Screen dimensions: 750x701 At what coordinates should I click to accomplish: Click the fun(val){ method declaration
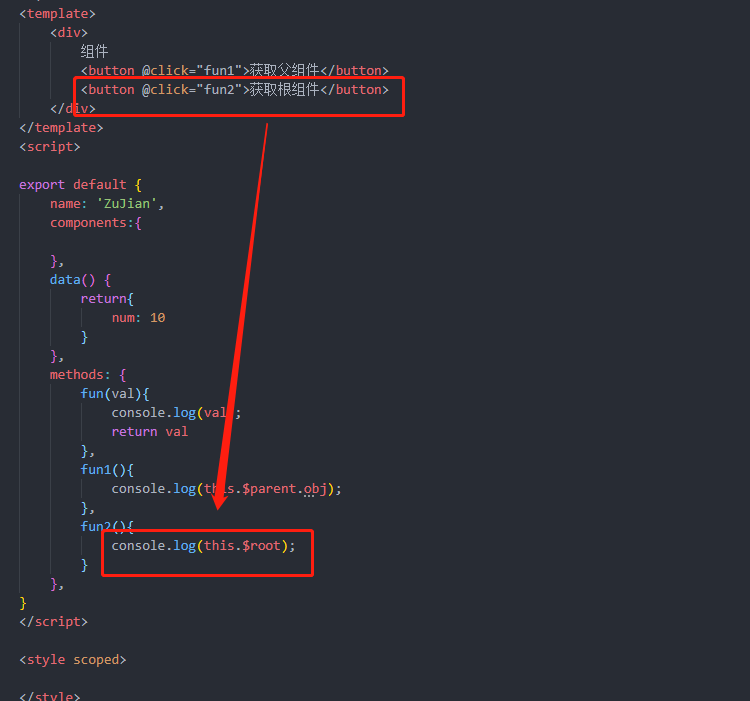pyautogui.click(x=115, y=394)
